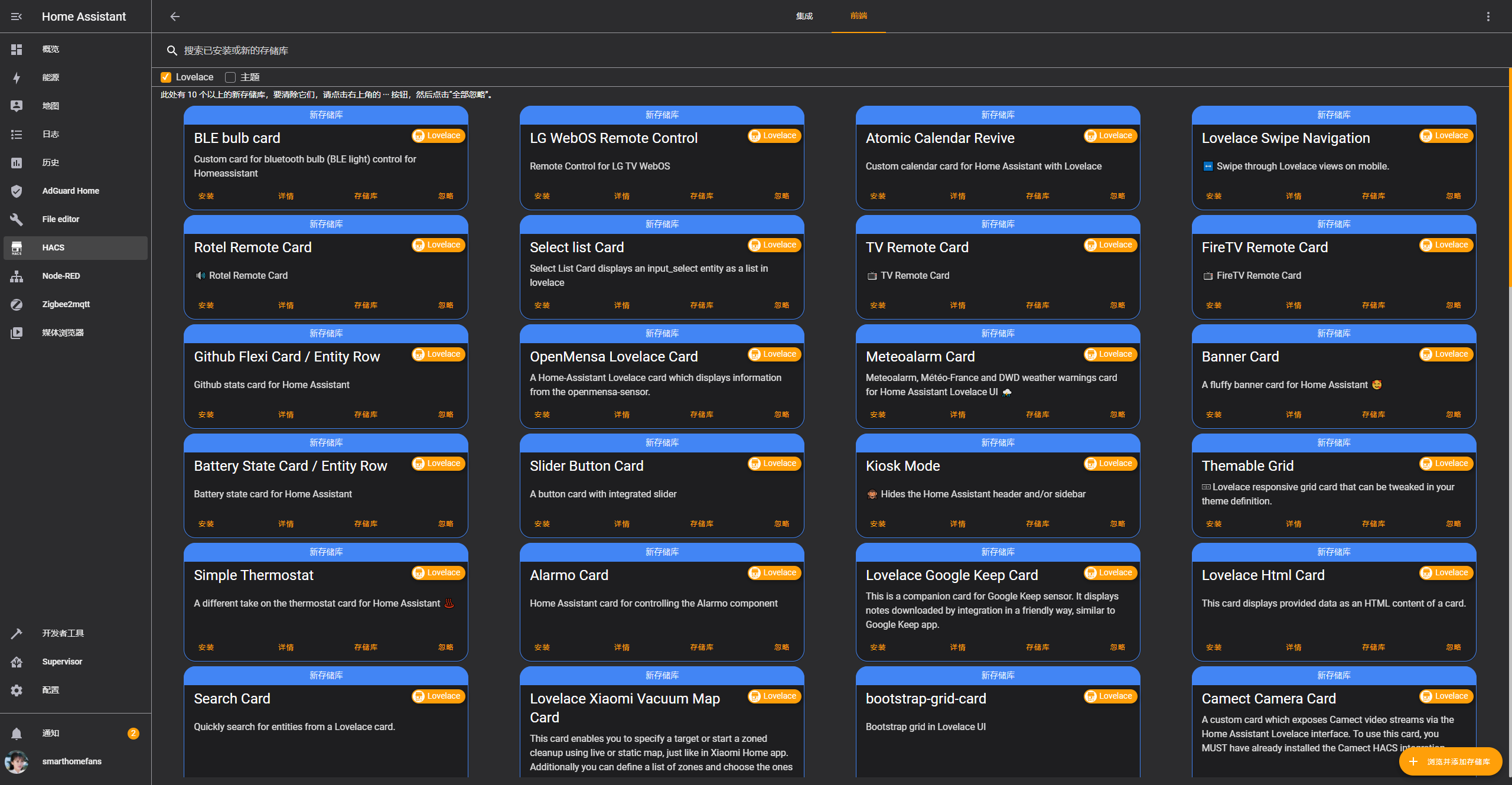The image size is (1512, 785).
Task: Click 浏览并添加存储库 floating button
Action: pos(1451,761)
